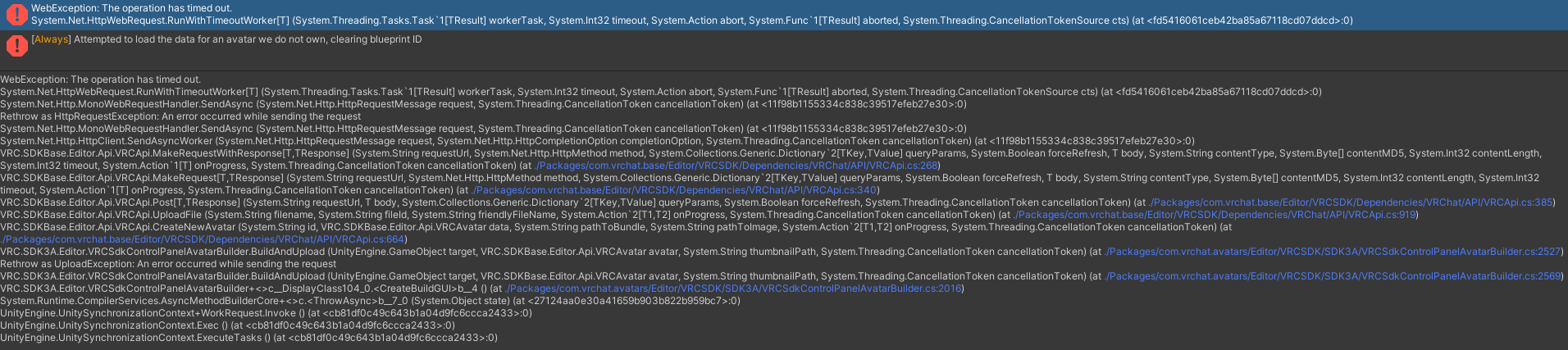Open the VRCSdkControlPanelAvatarBuilder.cs:2527 link
This screenshot has width=1568, height=350.
tap(1333, 252)
